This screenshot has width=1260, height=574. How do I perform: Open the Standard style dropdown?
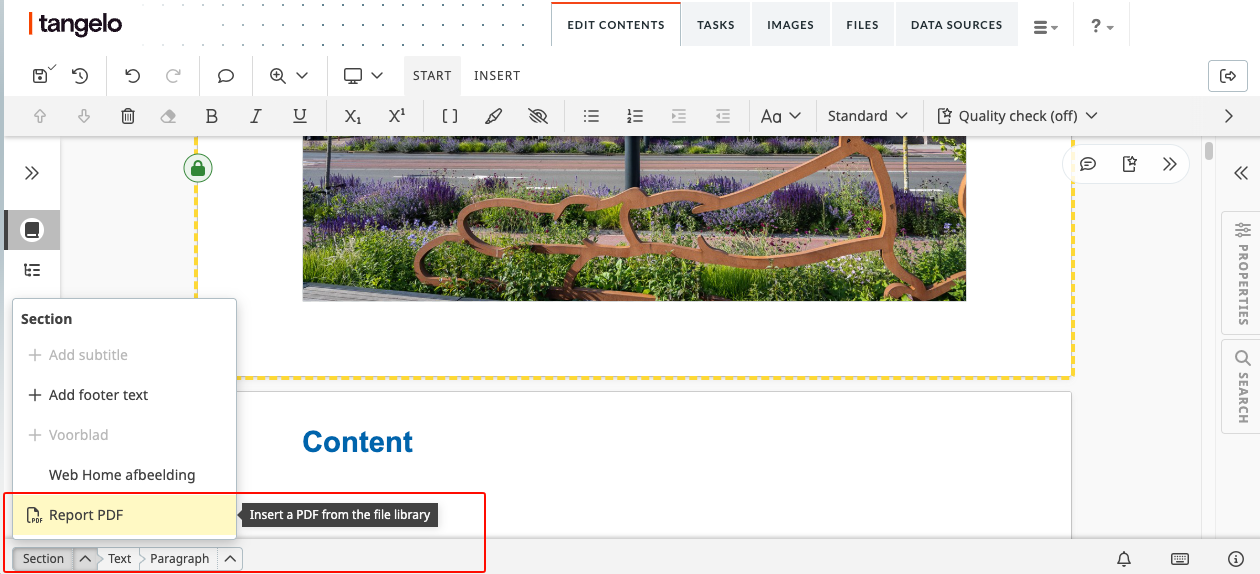868,116
